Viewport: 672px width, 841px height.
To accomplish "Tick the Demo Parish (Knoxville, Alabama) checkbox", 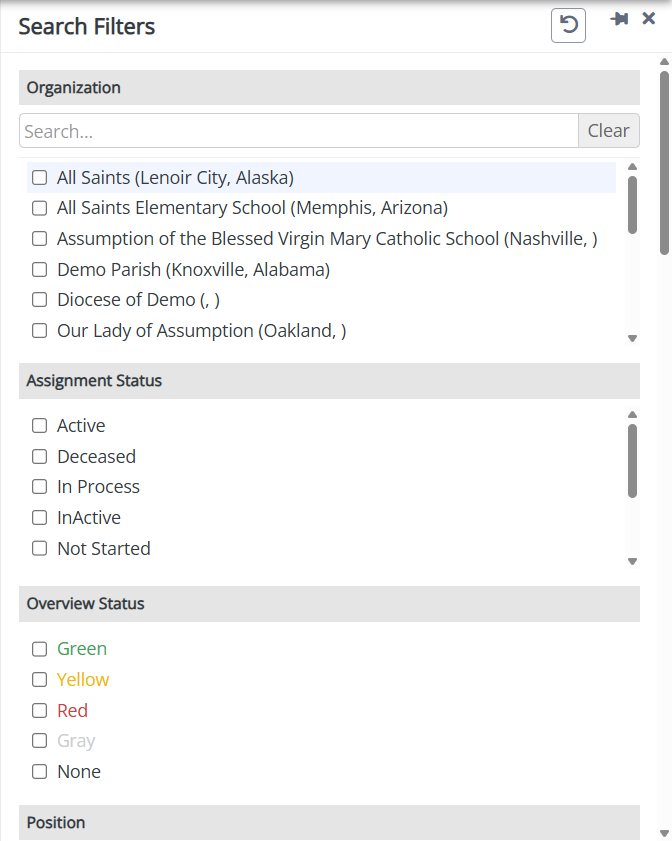I will pos(40,270).
